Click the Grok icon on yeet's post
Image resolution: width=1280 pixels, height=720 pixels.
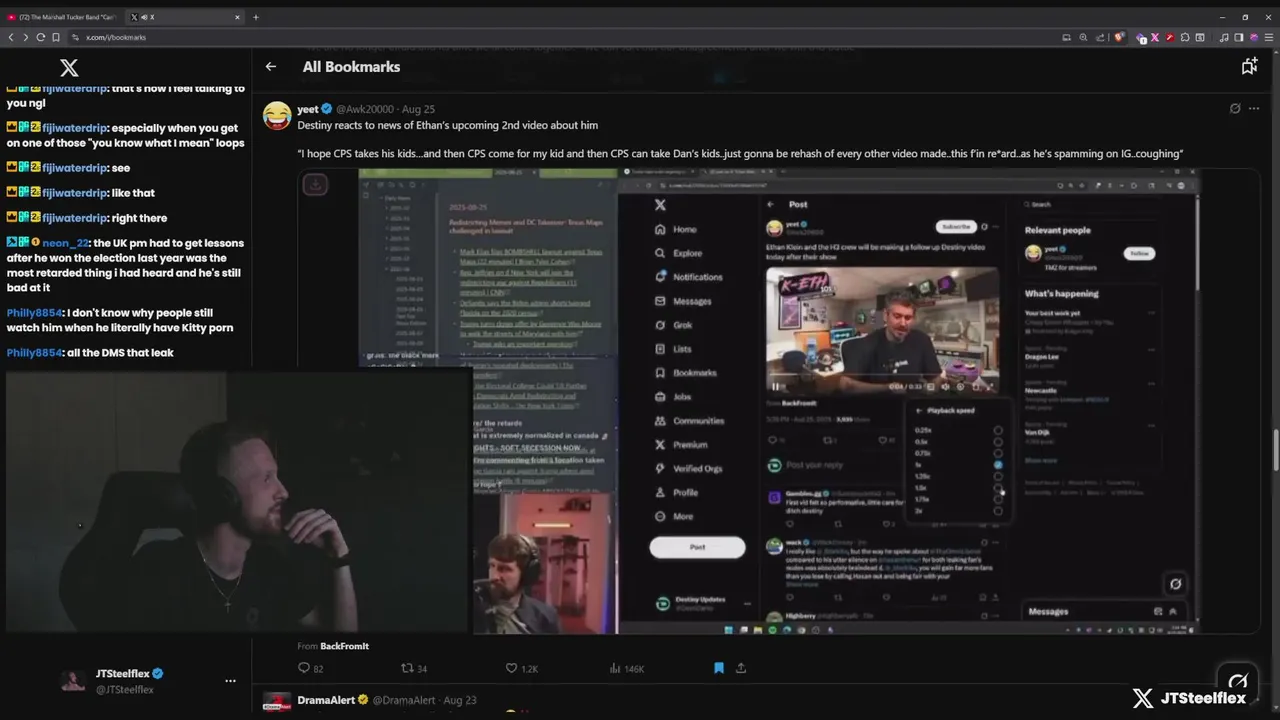(x=1235, y=108)
